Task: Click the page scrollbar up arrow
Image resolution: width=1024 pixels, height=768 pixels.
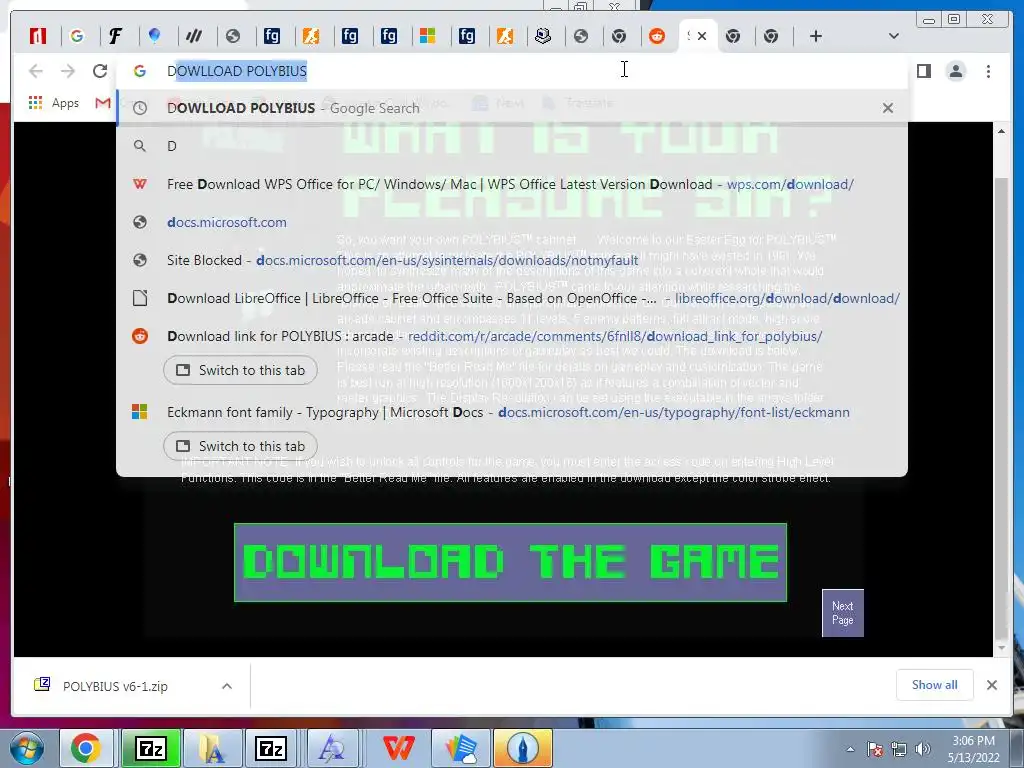Action: [1001, 131]
